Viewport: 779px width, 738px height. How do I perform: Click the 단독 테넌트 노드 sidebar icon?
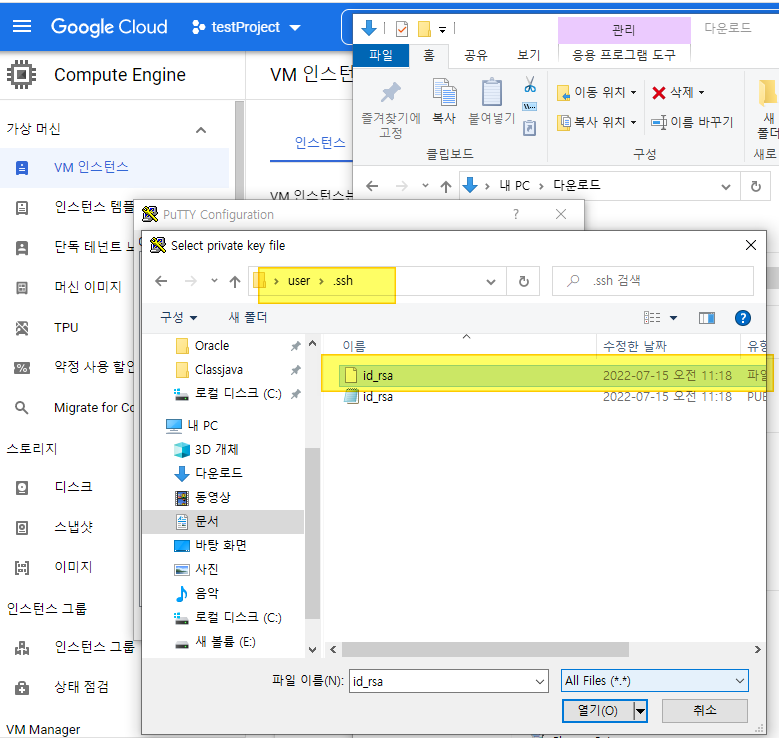(x=22, y=247)
